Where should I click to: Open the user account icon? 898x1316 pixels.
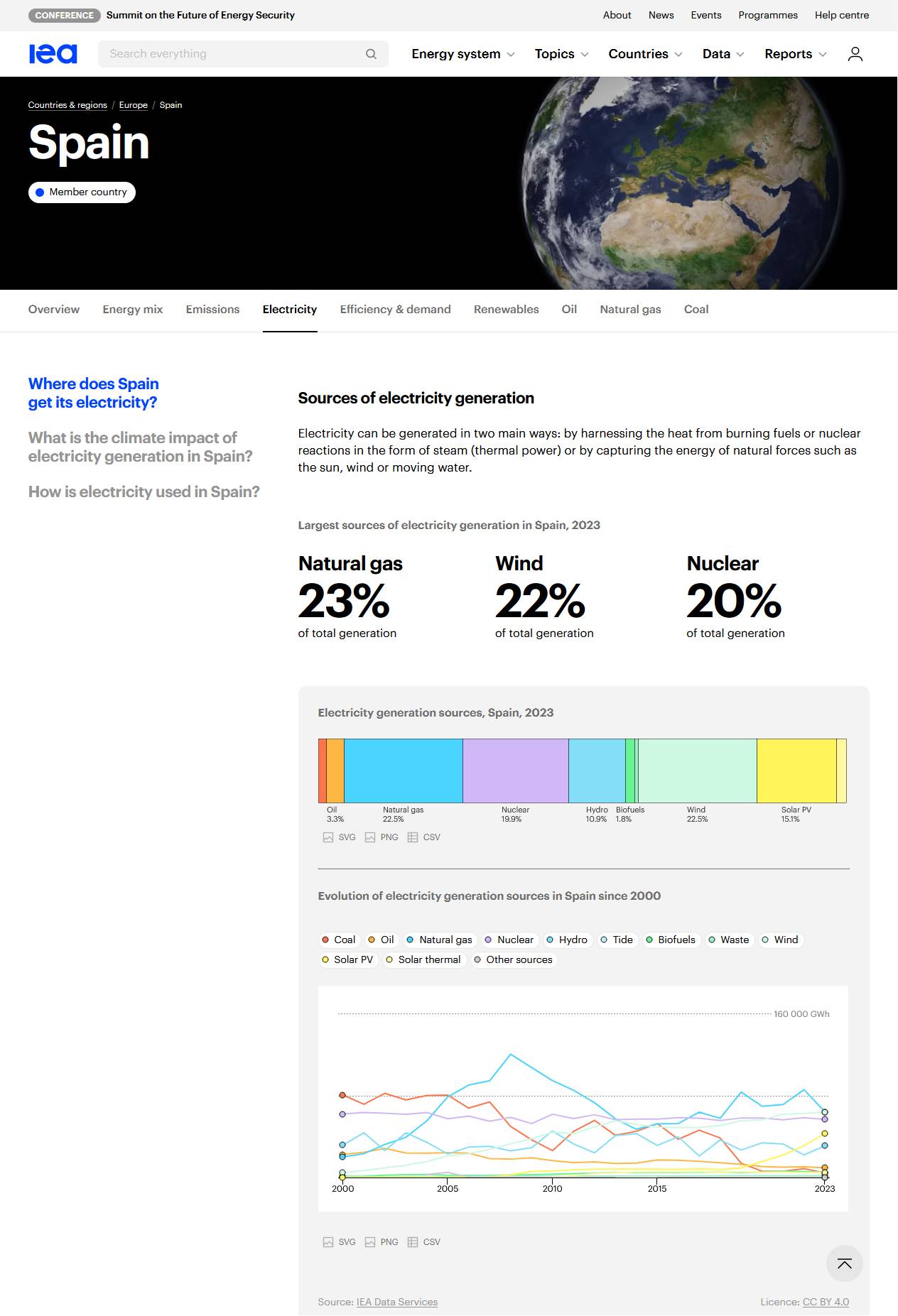855,54
